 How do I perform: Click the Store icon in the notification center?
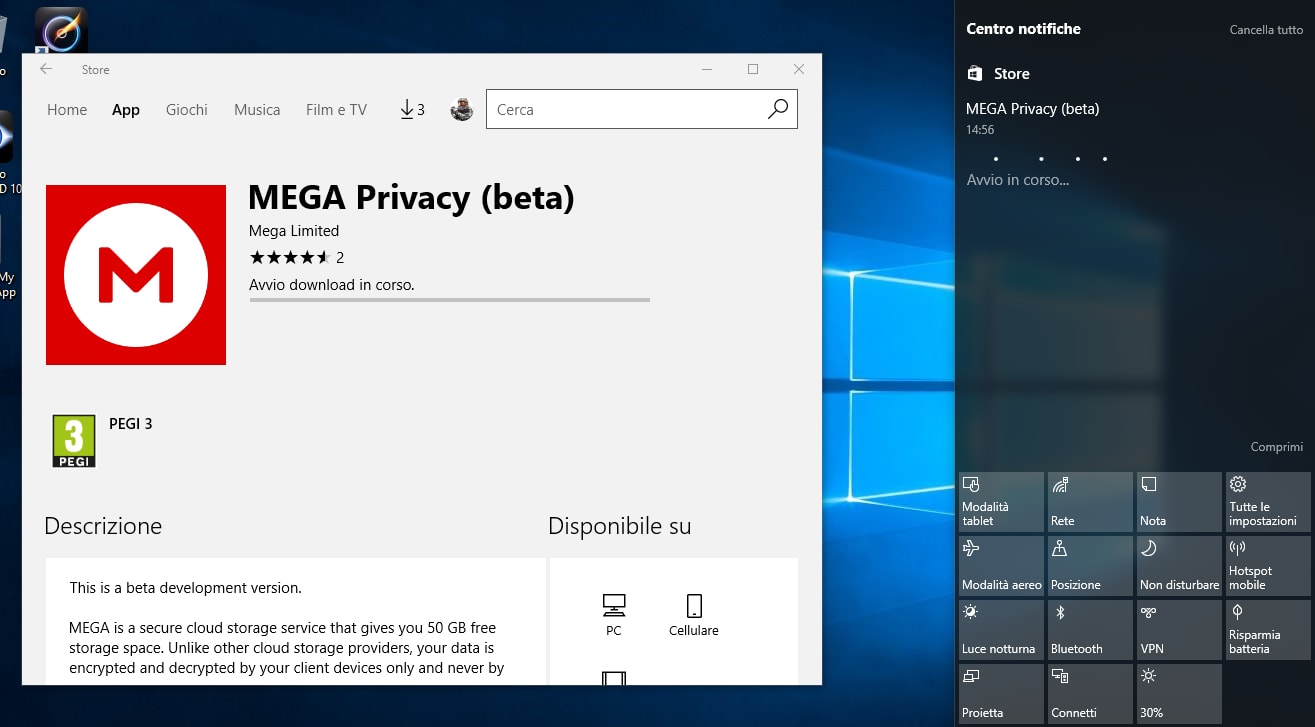tap(975, 74)
